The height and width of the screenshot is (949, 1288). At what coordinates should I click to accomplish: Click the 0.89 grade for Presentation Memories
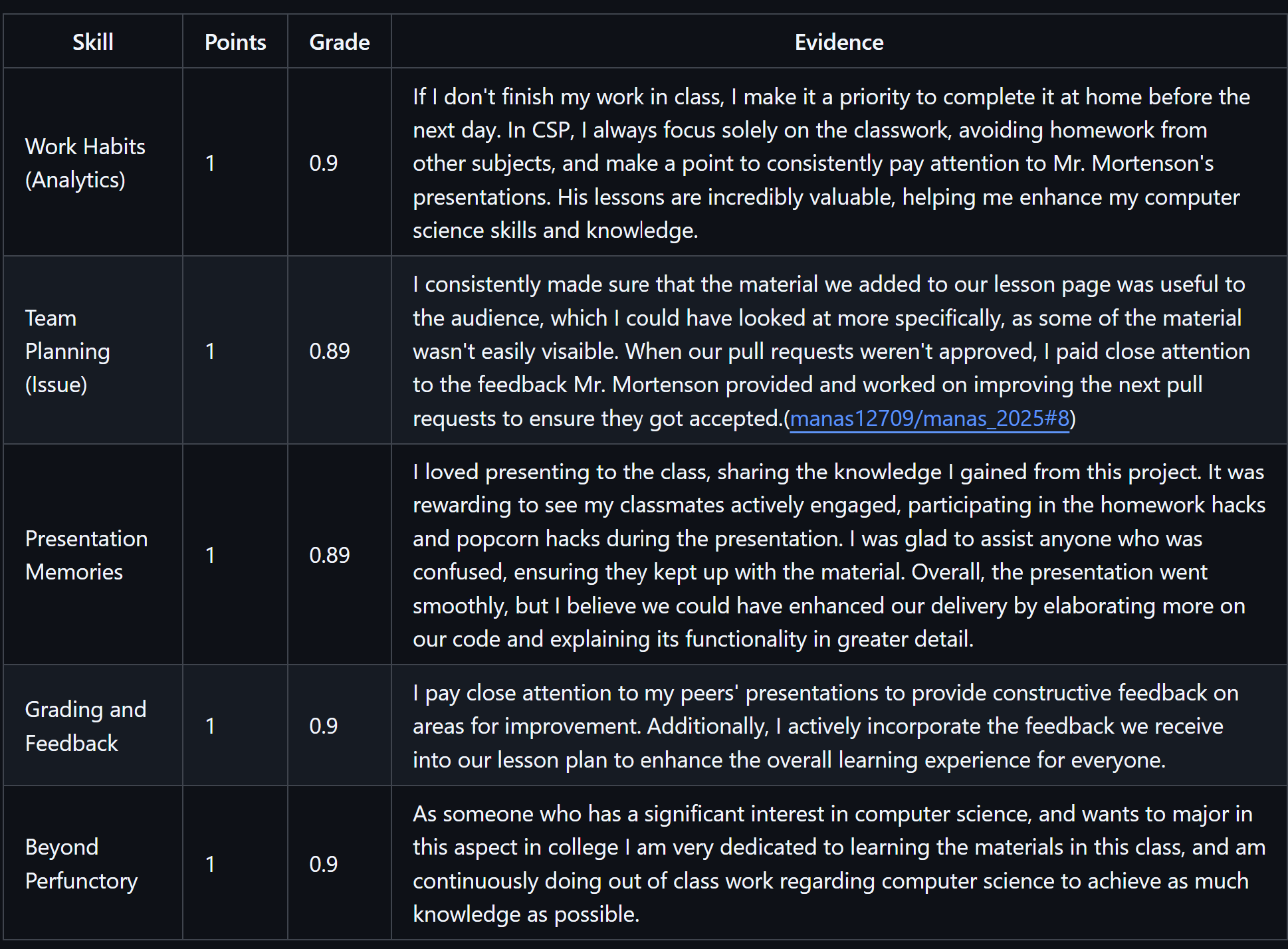coord(330,555)
